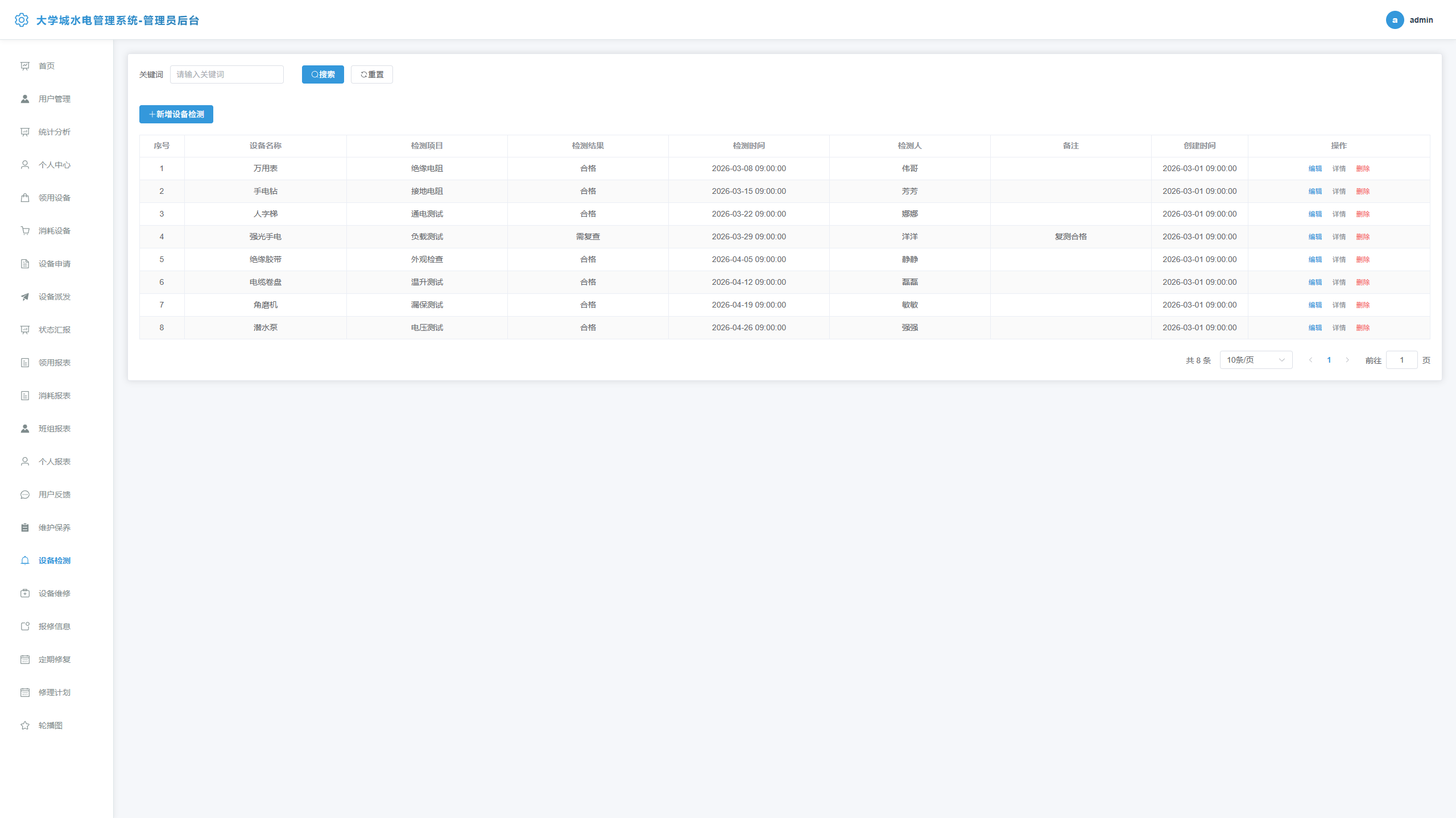Click the gear logo icon in header
Image resolution: width=1456 pixels, height=818 pixels.
click(x=21, y=20)
